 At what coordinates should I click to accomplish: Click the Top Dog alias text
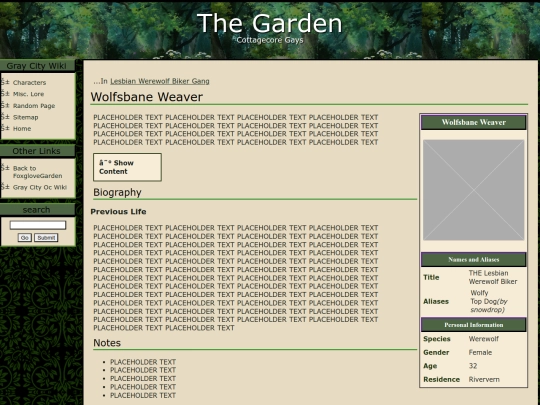[484, 301]
